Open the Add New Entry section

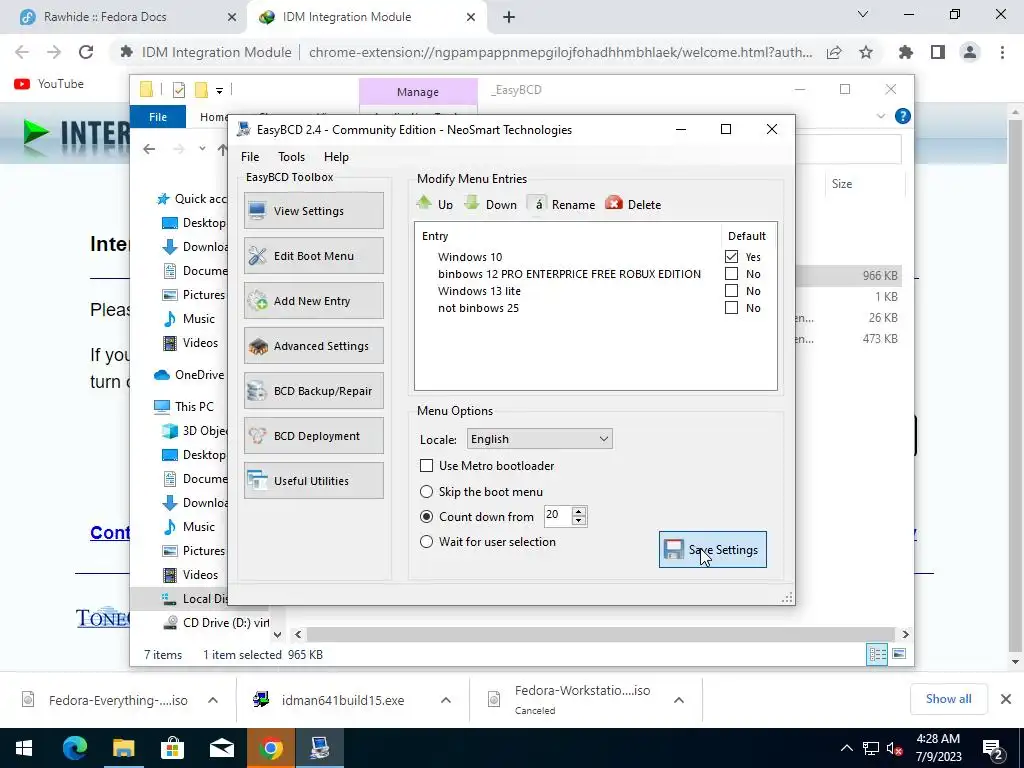coord(313,300)
